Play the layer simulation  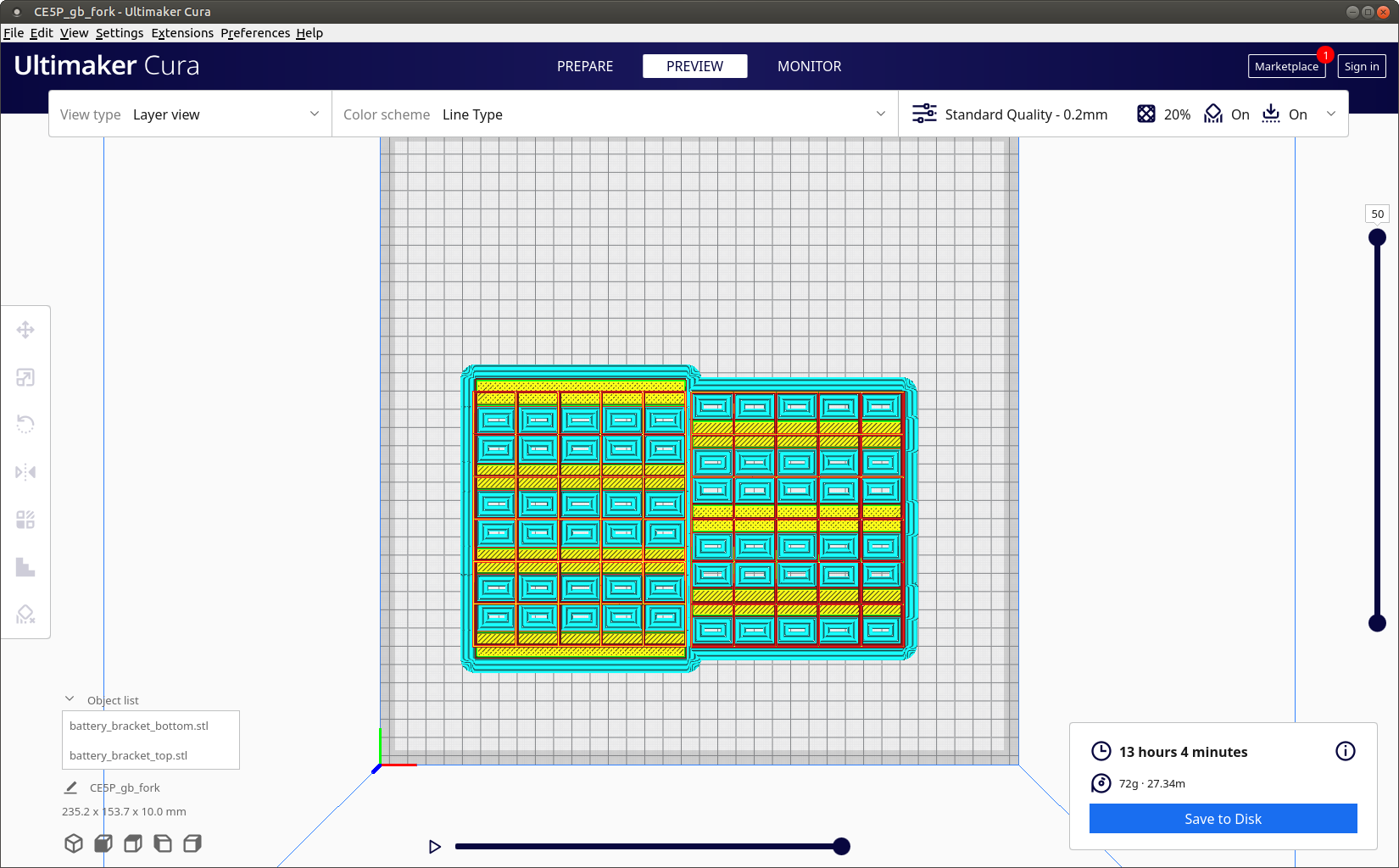point(435,847)
